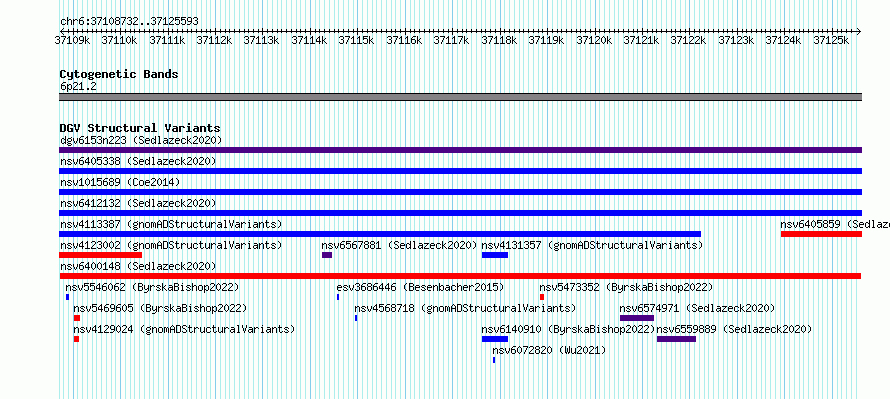This screenshot has width=890, height=399.
Task: Click the nsv4123002 red variant bar
Action: coord(100,255)
